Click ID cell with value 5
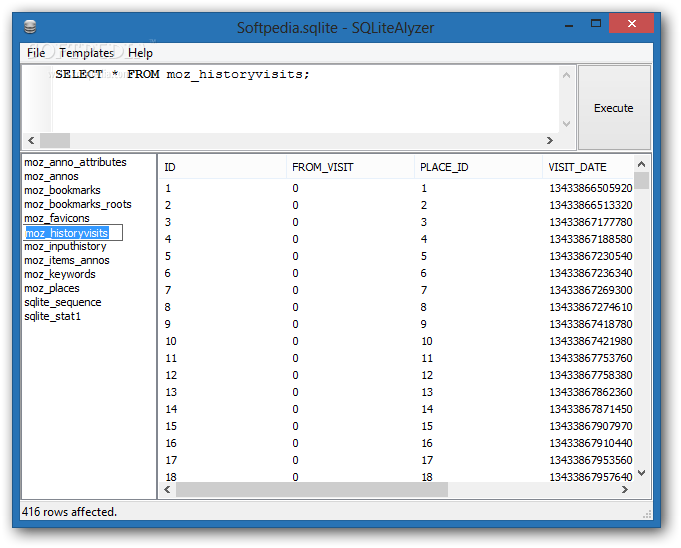Image resolution: width=681 pixels, height=548 pixels. [x=168, y=256]
